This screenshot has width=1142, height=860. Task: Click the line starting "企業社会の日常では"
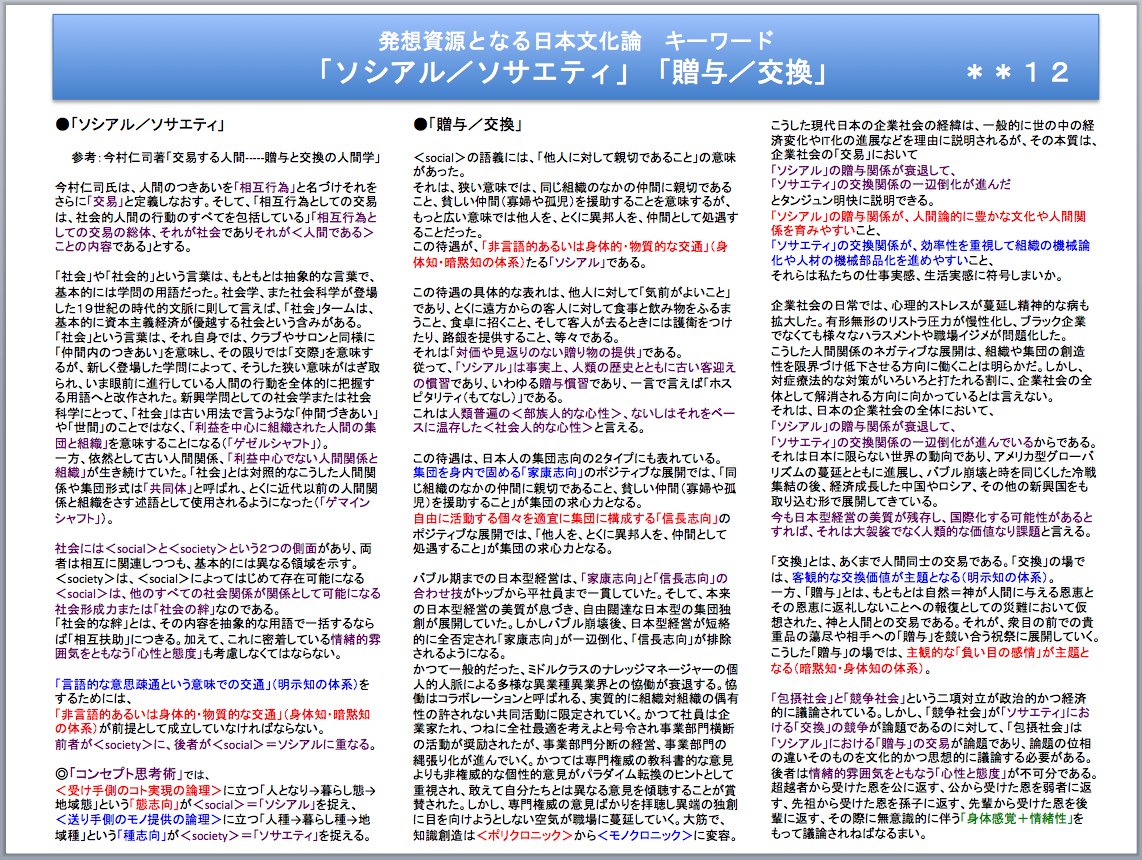pyautogui.click(x=930, y=306)
